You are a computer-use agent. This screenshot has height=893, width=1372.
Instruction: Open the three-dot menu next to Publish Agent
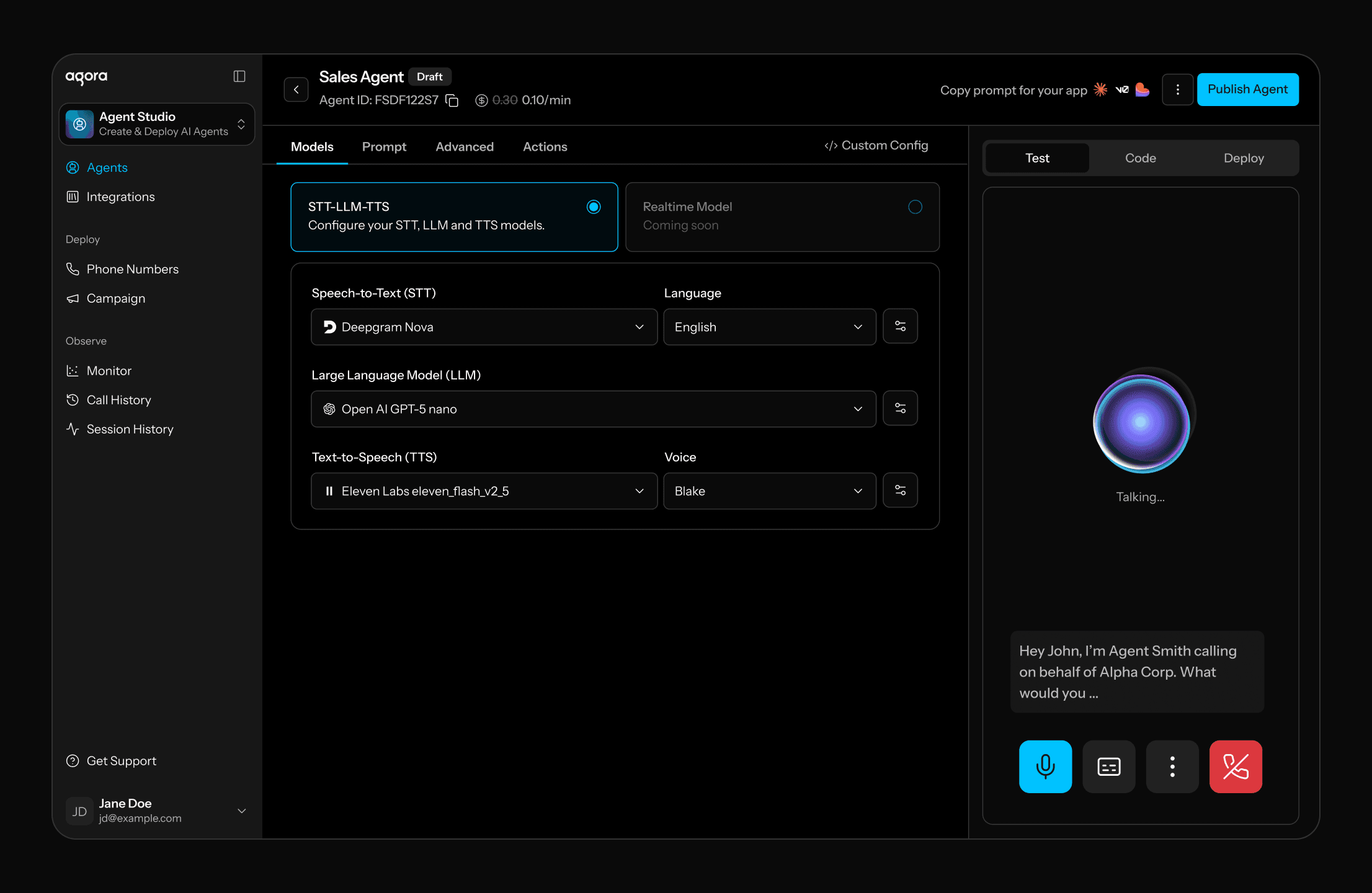click(x=1178, y=89)
